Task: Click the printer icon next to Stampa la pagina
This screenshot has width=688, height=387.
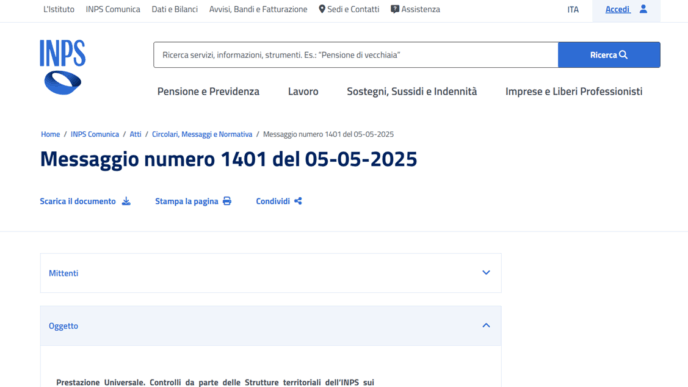Action: tap(227, 201)
